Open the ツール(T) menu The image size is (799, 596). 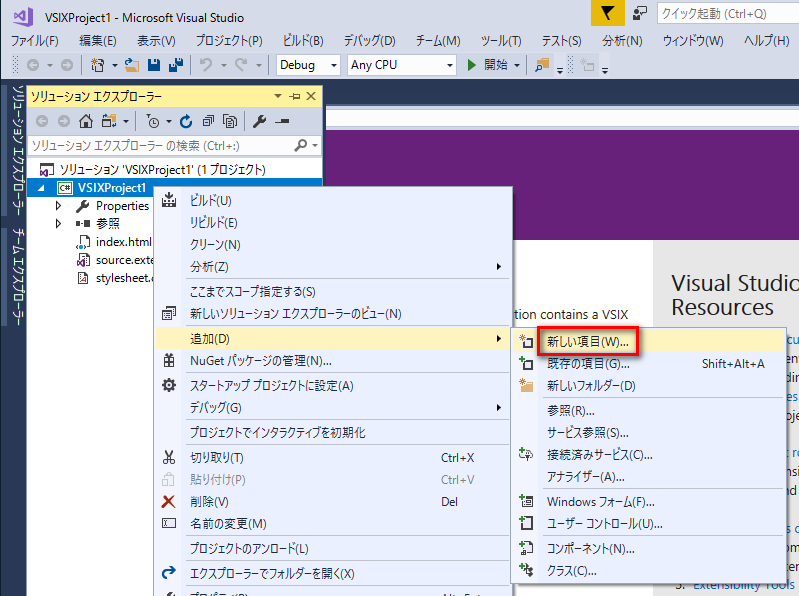(x=501, y=41)
